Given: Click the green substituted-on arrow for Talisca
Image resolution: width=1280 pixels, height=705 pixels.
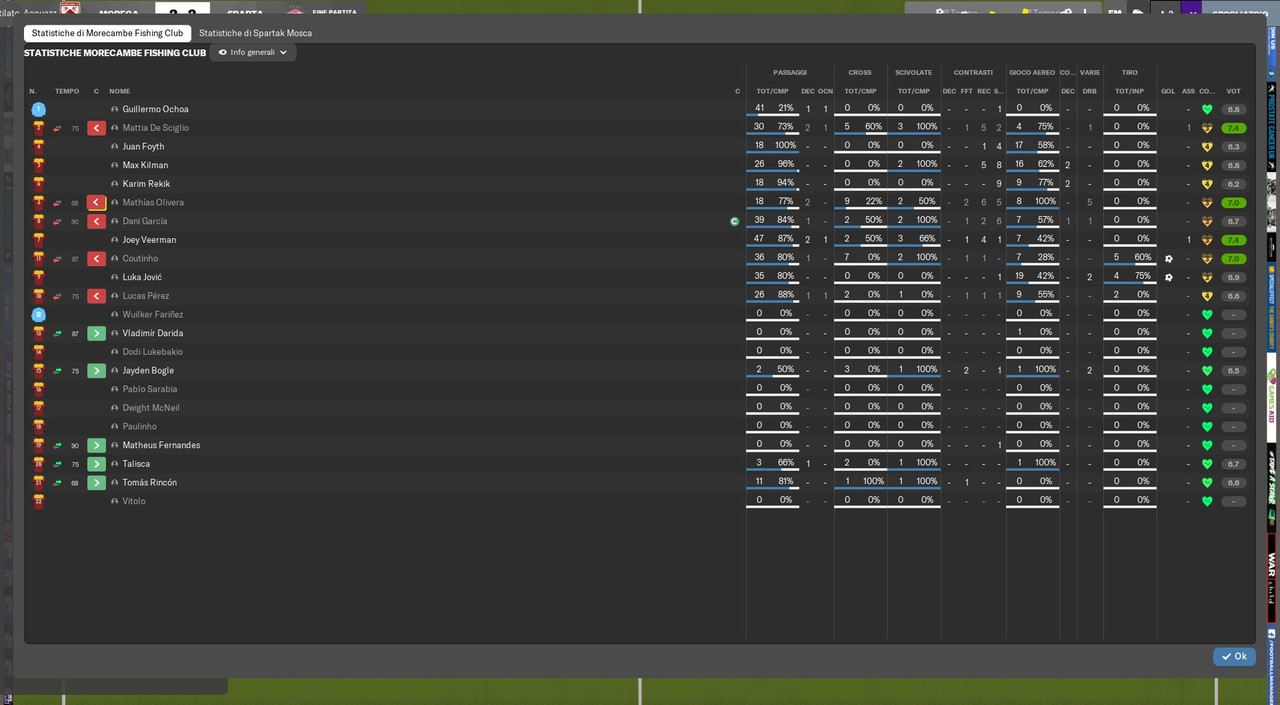Looking at the screenshot, I should point(96,464).
